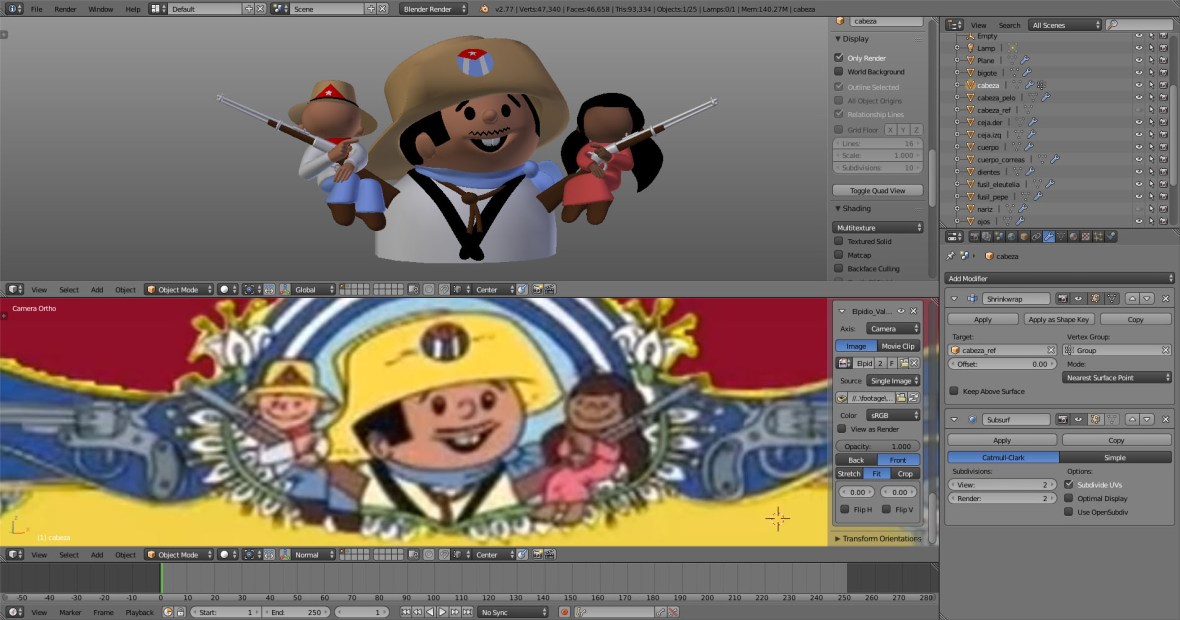Click the Toggle Quad View button
The width and height of the screenshot is (1180, 620).
coord(877,190)
